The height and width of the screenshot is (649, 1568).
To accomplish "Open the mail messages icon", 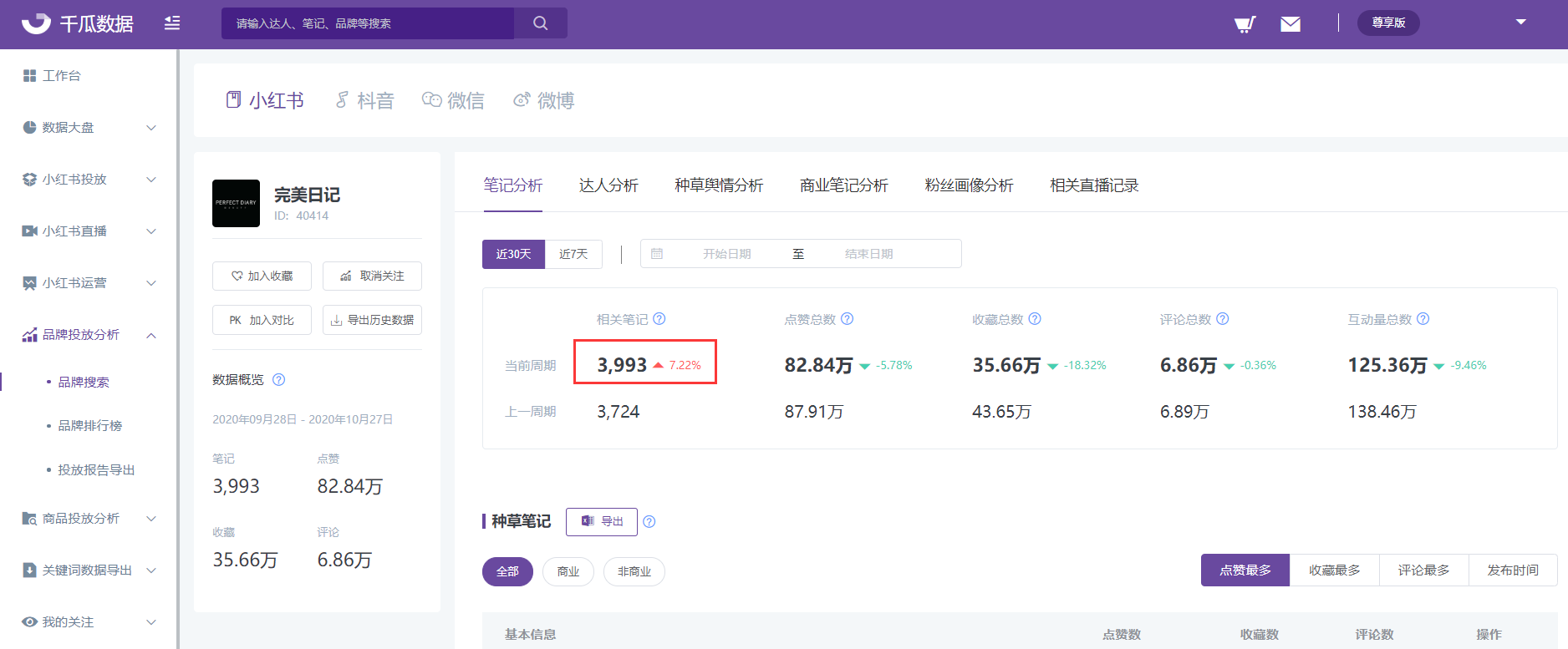I will click(1291, 23).
